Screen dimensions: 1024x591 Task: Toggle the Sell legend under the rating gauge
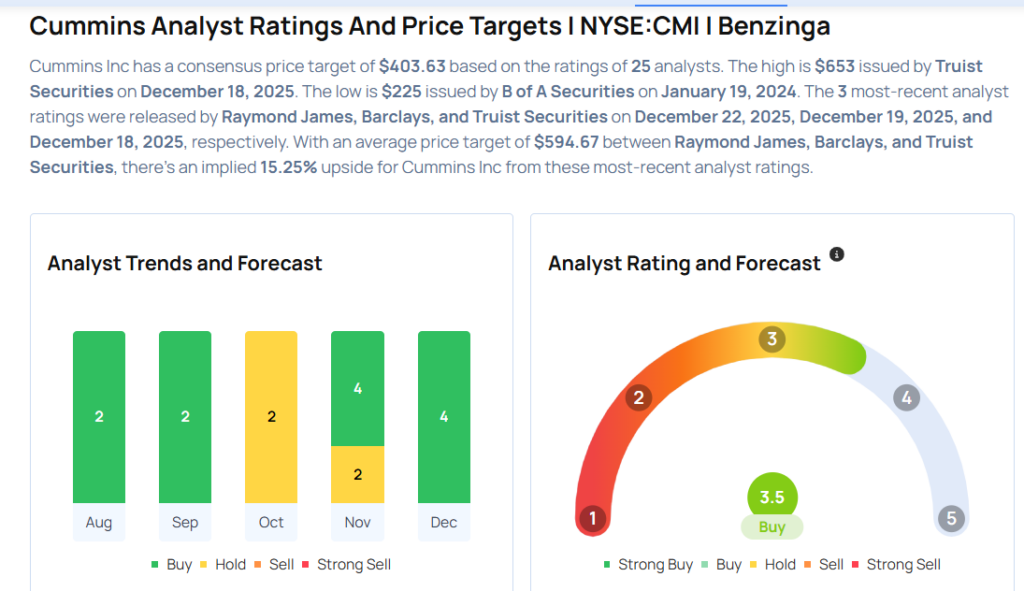824,564
